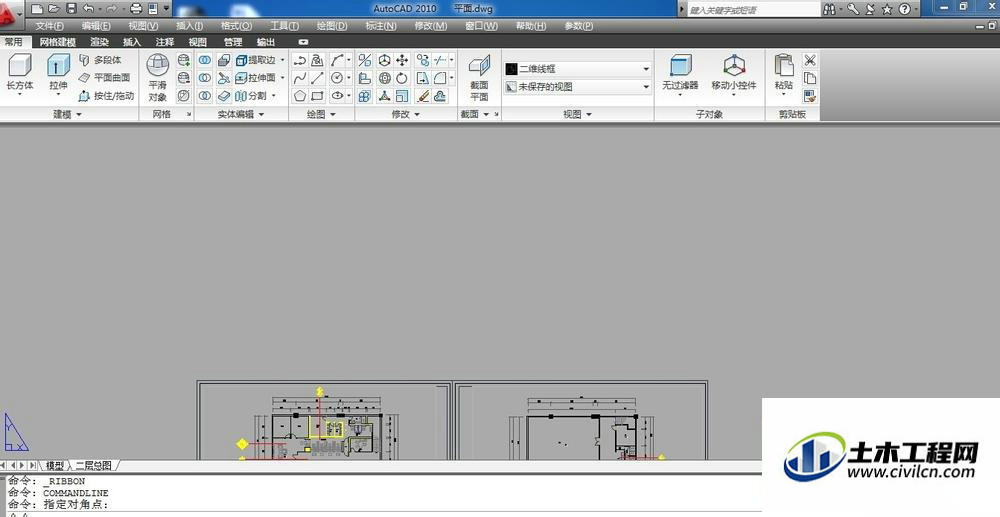Click the 多段体 polysolid tool
The height and width of the screenshot is (517, 1000).
pyautogui.click(x=100, y=60)
